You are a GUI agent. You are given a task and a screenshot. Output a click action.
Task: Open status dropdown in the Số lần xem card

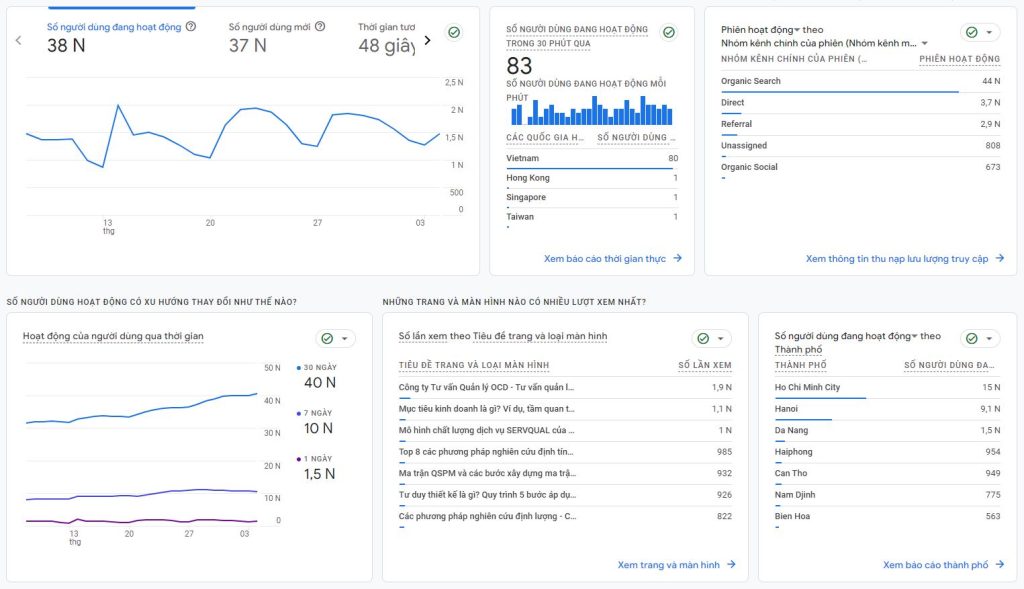[711, 339]
